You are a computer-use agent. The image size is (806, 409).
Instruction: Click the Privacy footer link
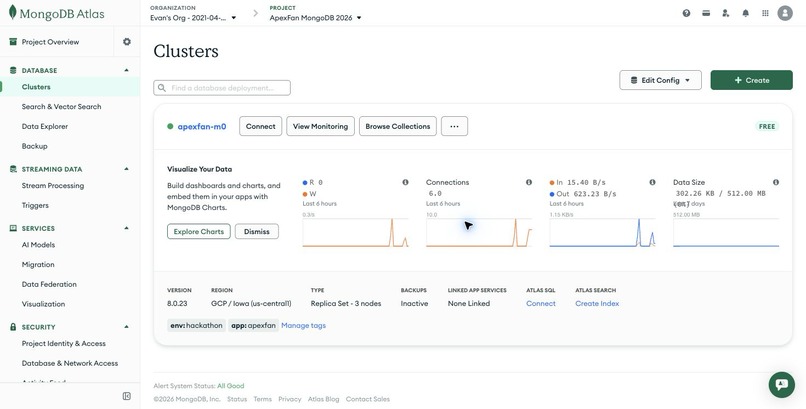pyautogui.click(x=290, y=399)
